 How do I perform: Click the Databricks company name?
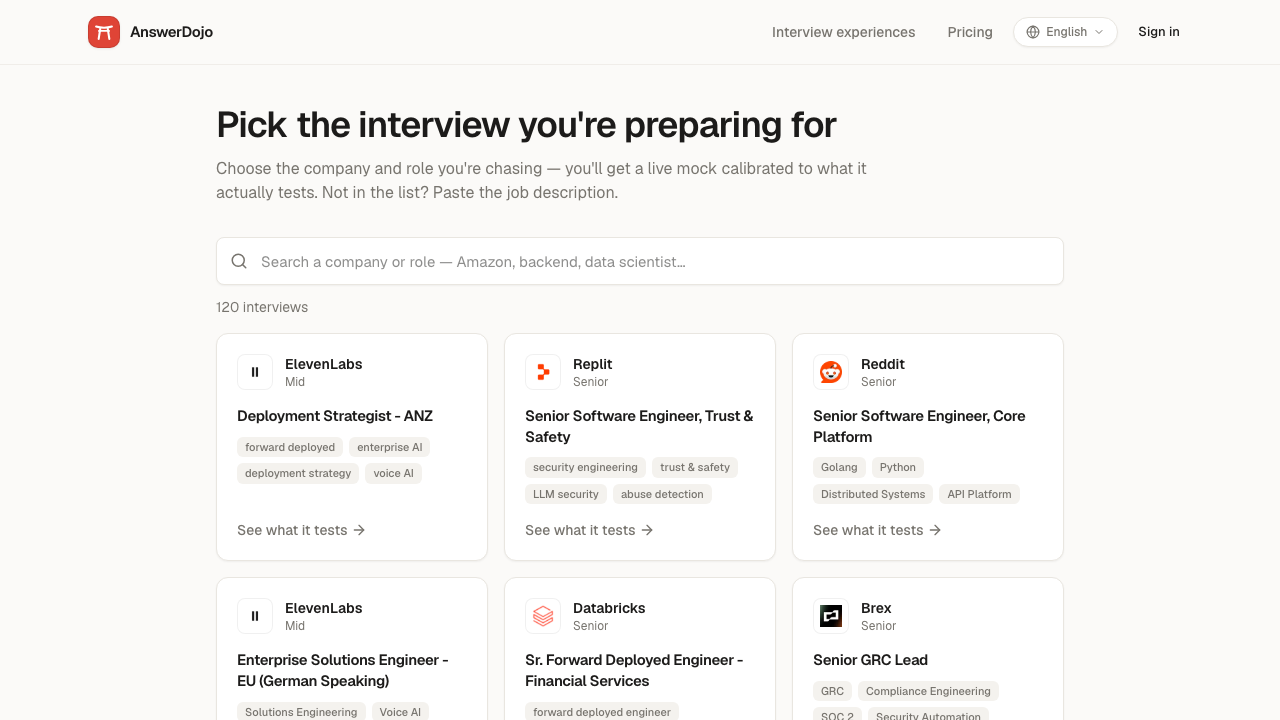click(x=609, y=608)
